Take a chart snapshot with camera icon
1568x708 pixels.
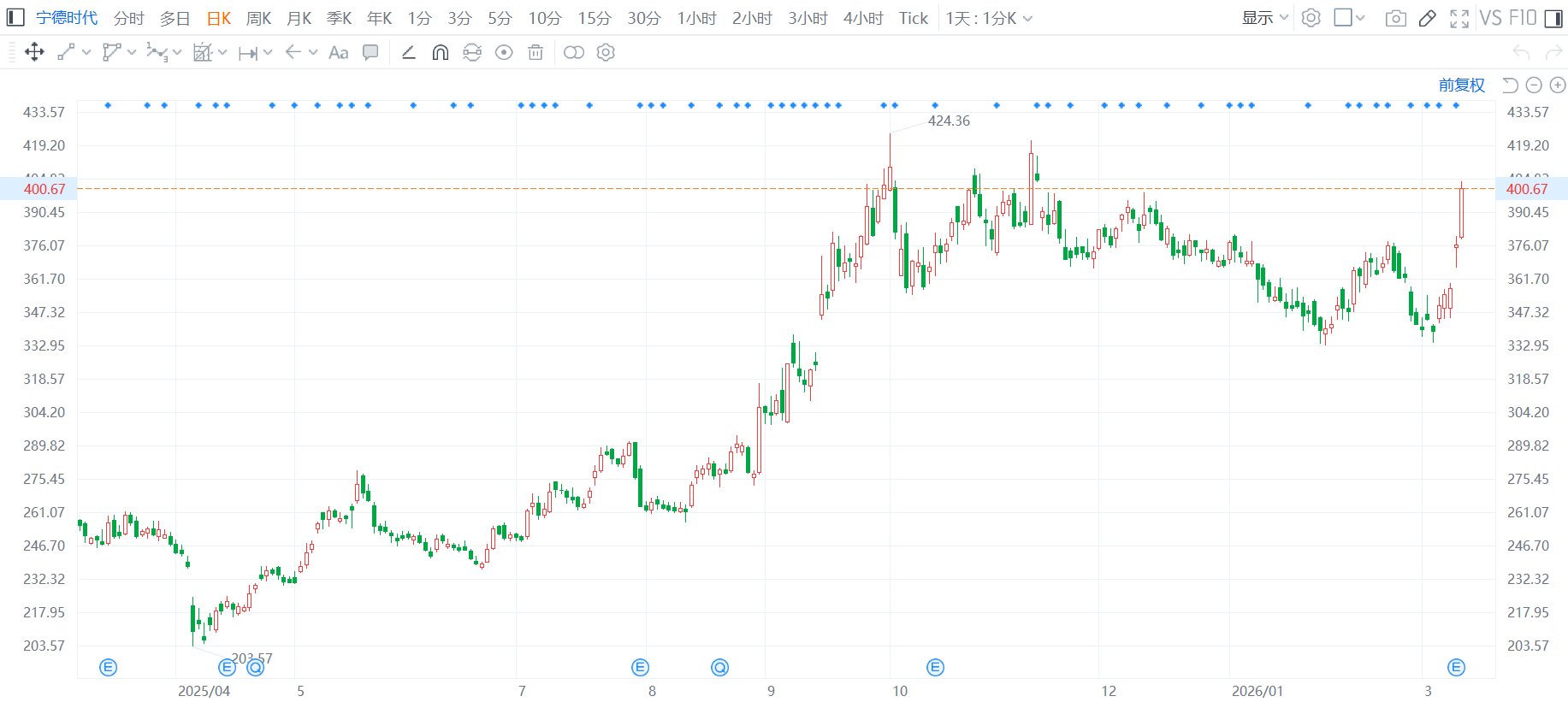(1395, 18)
